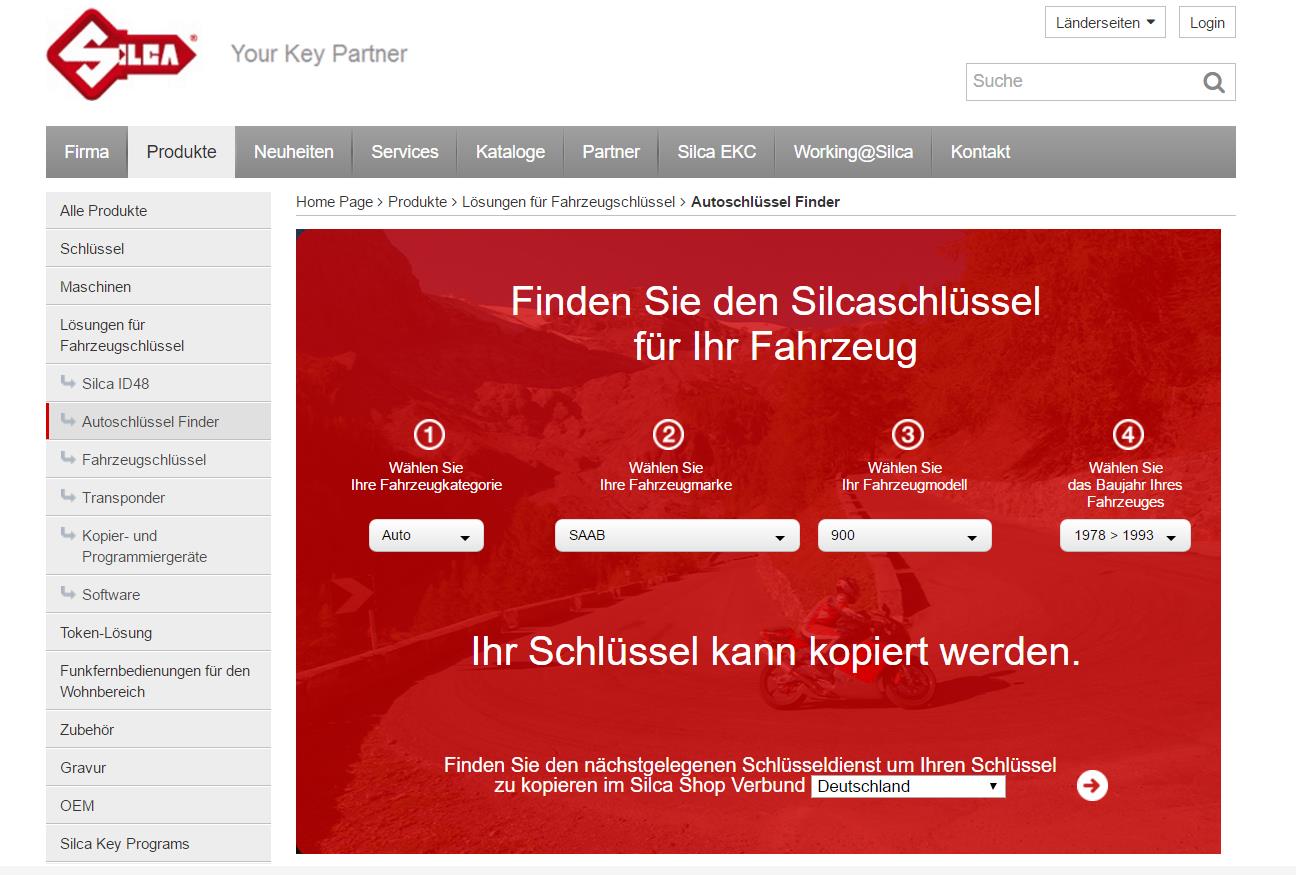Screen dimensions: 1296x875
Task: Open the Fahrzeugkategorie Auto dropdown
Action: [426, 535]
